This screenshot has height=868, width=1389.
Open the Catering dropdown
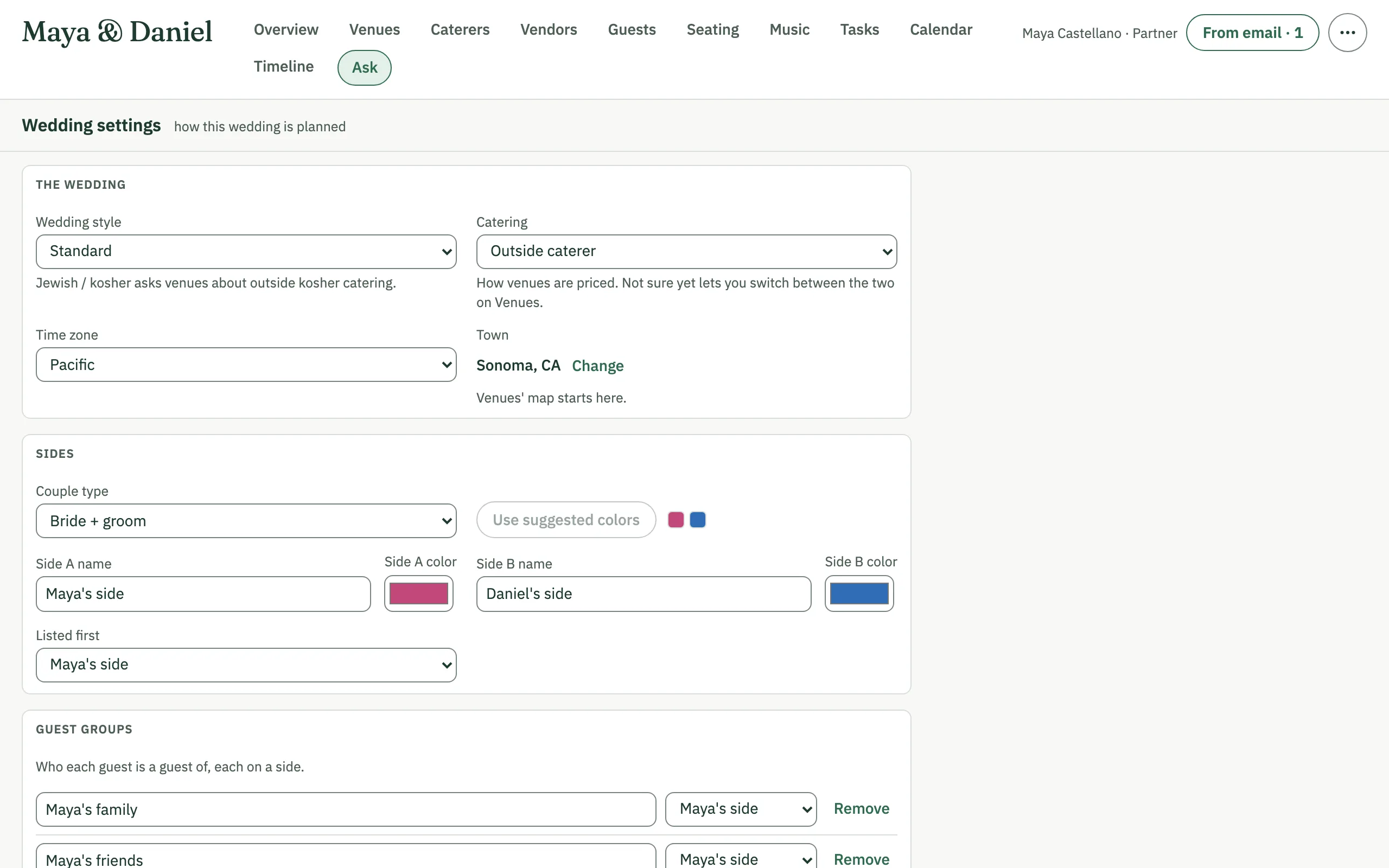(x=686, y=251)
